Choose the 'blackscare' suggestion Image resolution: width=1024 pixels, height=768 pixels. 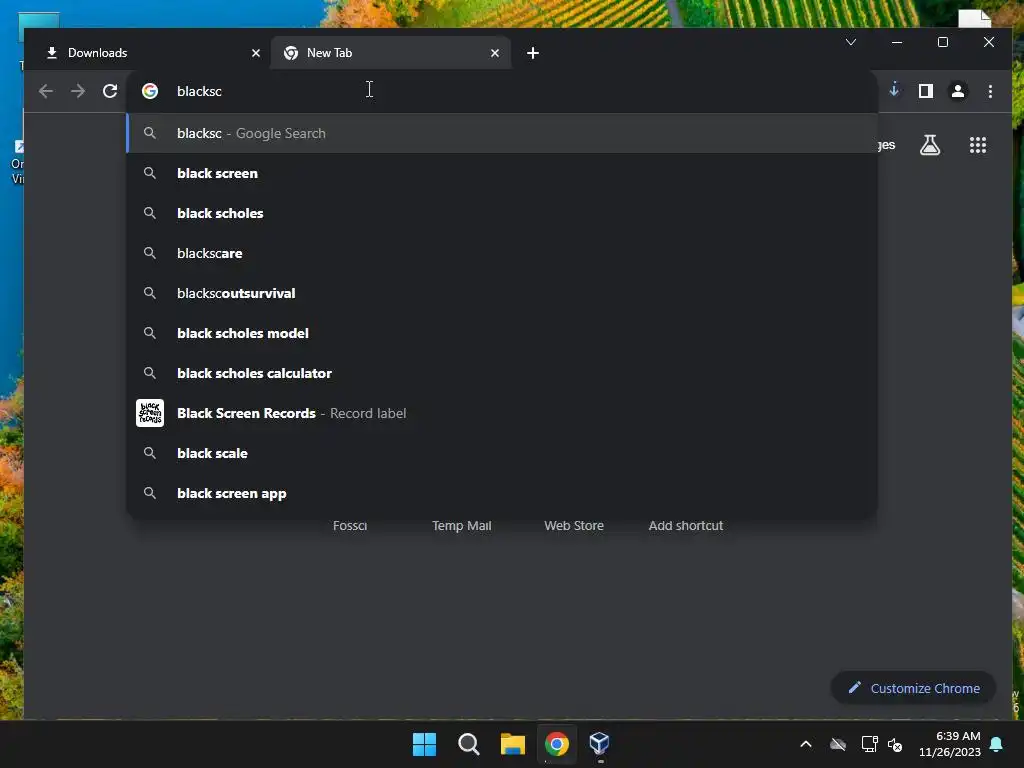click(x=502, y=253)
